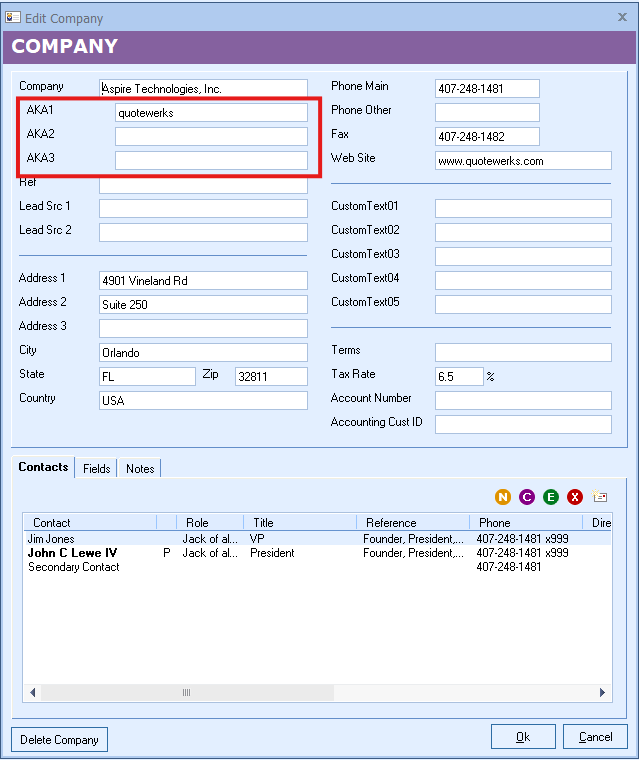Click into the AKA2 input field
This screenshot has width=639, height=760.
click(211, 137)
